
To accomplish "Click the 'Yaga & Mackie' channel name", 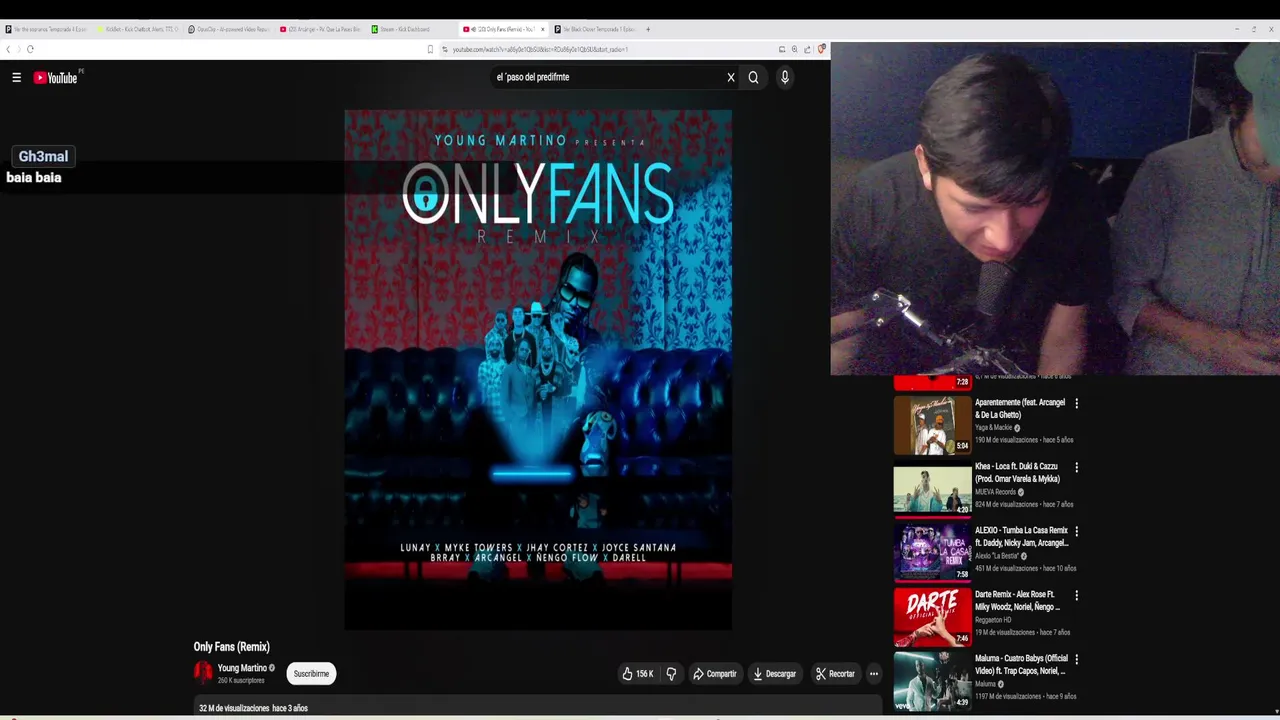I will click(993, 428).
